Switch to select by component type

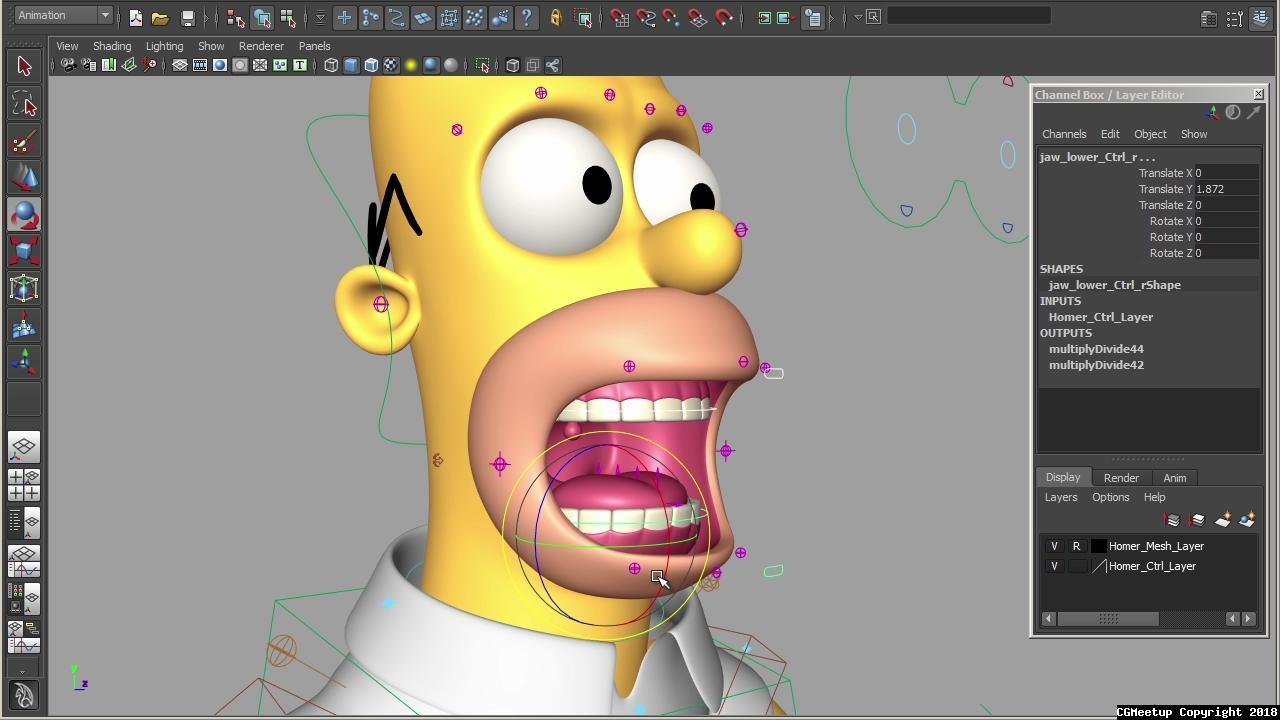[x=288, y=18]
